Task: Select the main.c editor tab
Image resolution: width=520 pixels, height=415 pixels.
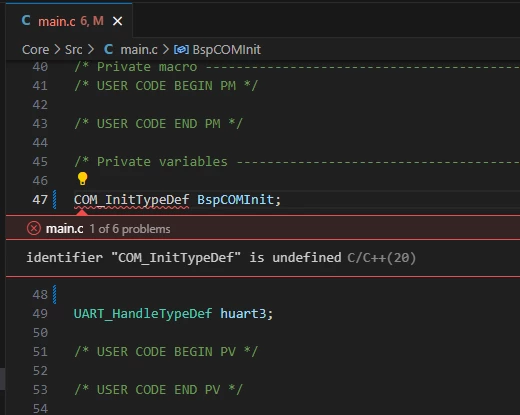Action: click(x=69, y=21)
